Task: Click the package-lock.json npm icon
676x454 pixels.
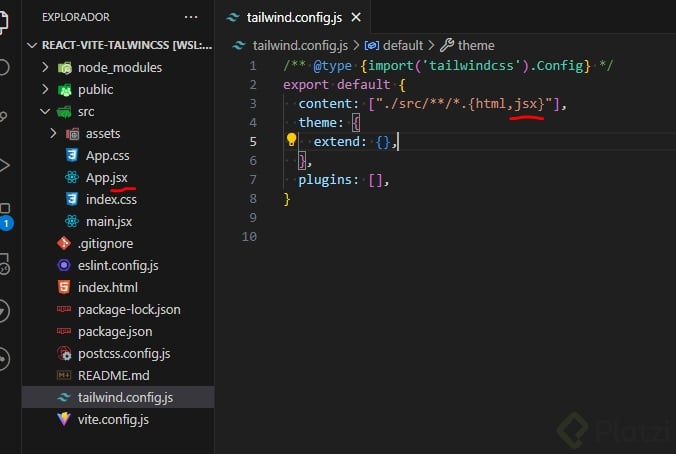Action: click(x=64, y=309)
